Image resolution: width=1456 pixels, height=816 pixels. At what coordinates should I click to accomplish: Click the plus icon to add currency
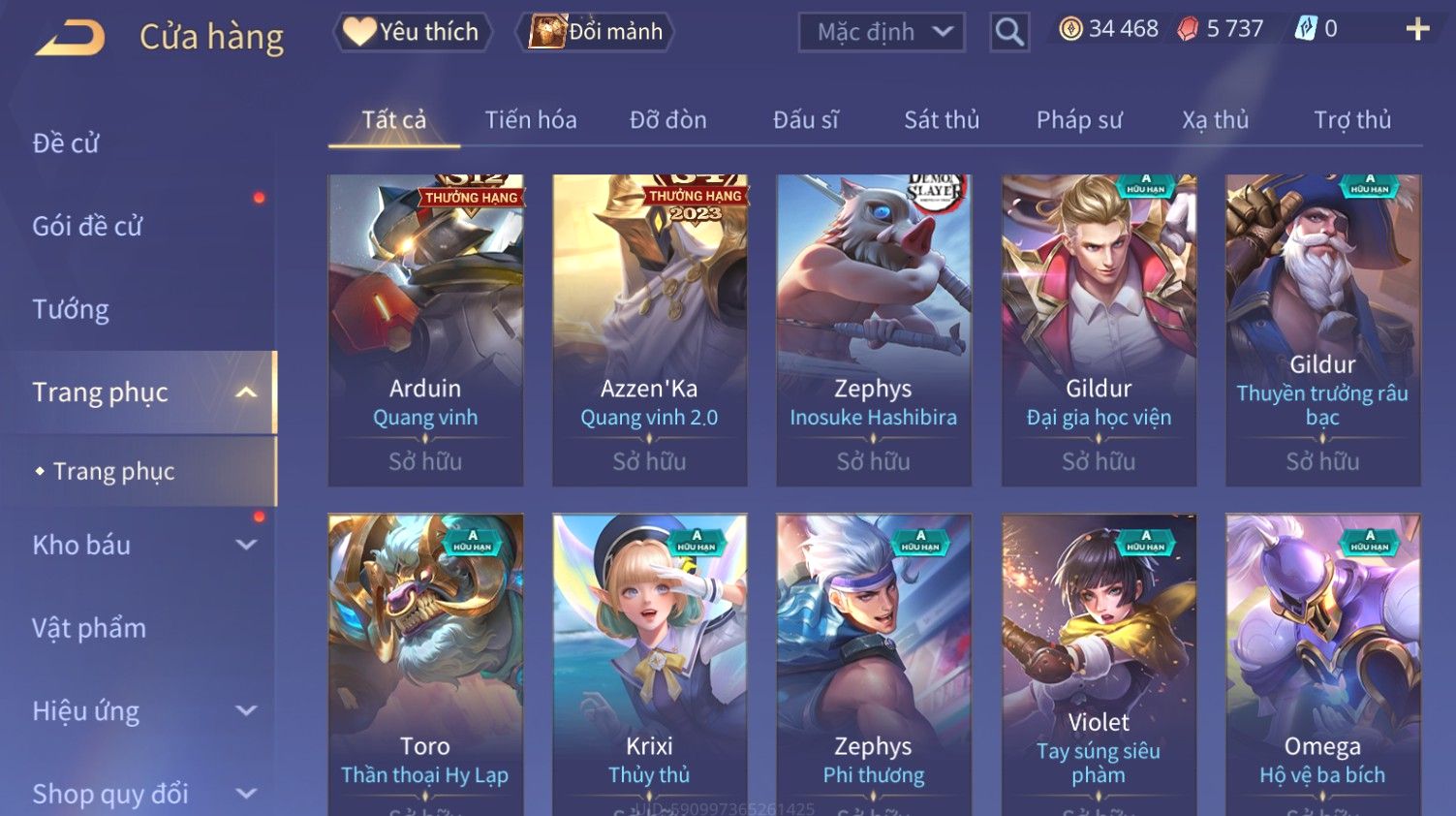coord(1417,29)
